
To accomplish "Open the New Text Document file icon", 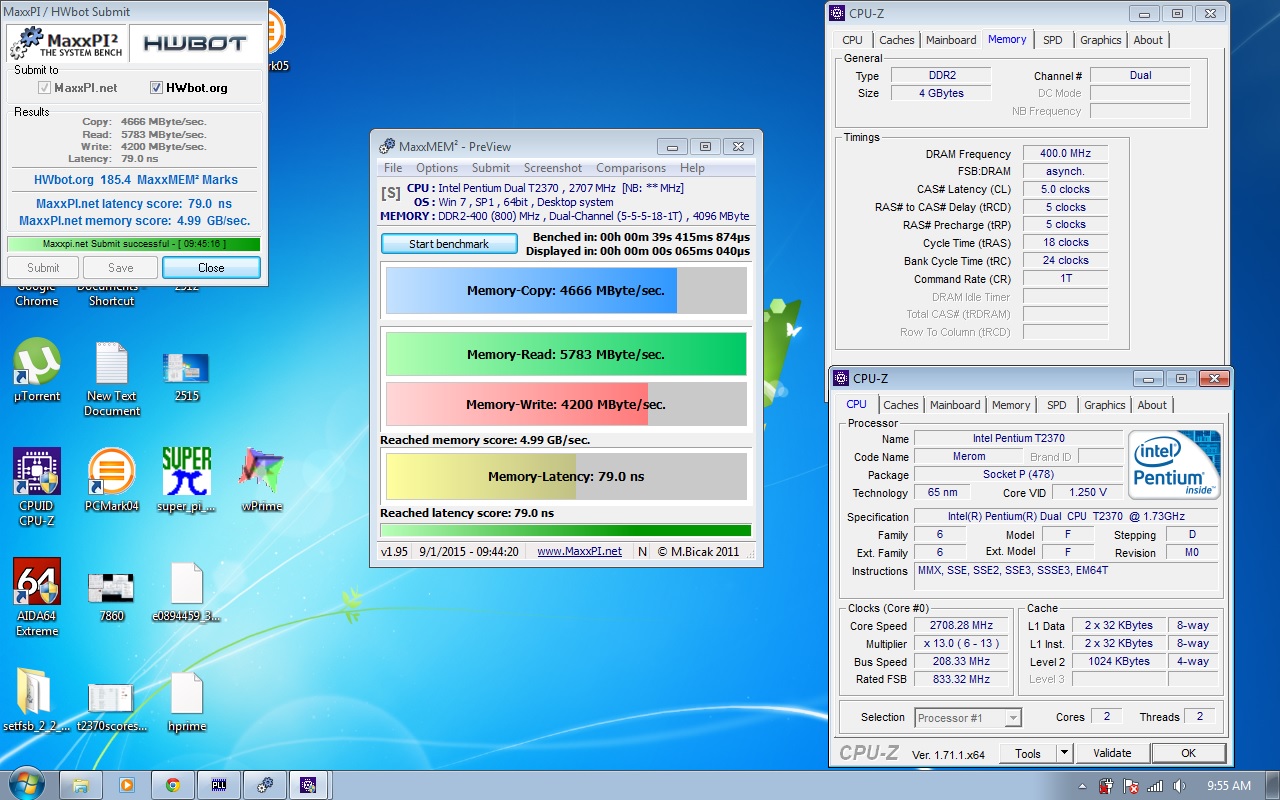I will (112, 378).
